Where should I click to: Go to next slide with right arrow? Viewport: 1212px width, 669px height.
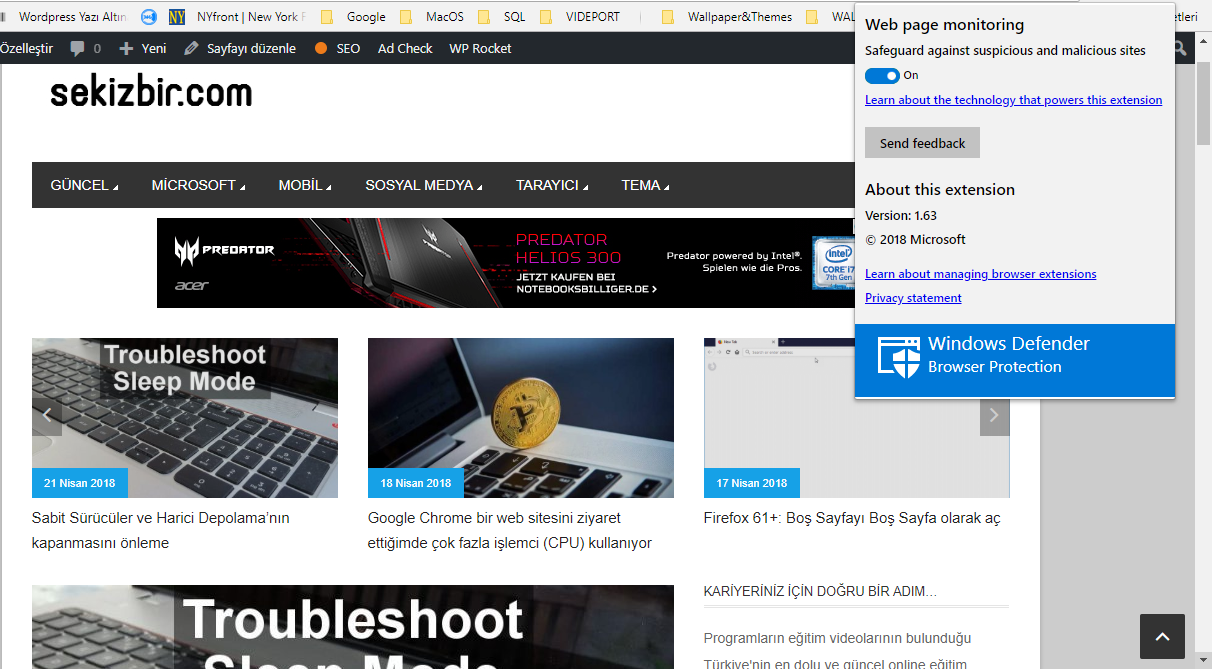coord(994,415)
